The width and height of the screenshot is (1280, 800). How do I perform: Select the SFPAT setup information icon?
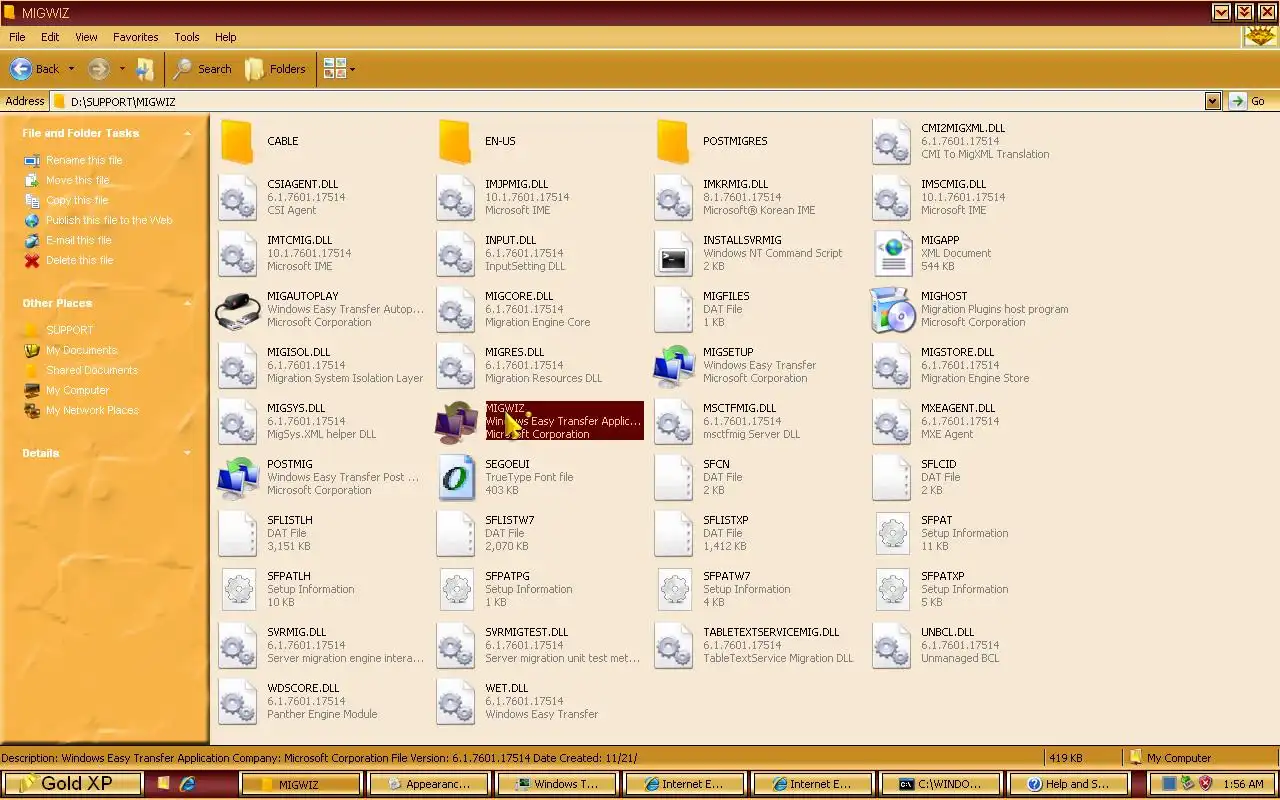tap(892, 533)
